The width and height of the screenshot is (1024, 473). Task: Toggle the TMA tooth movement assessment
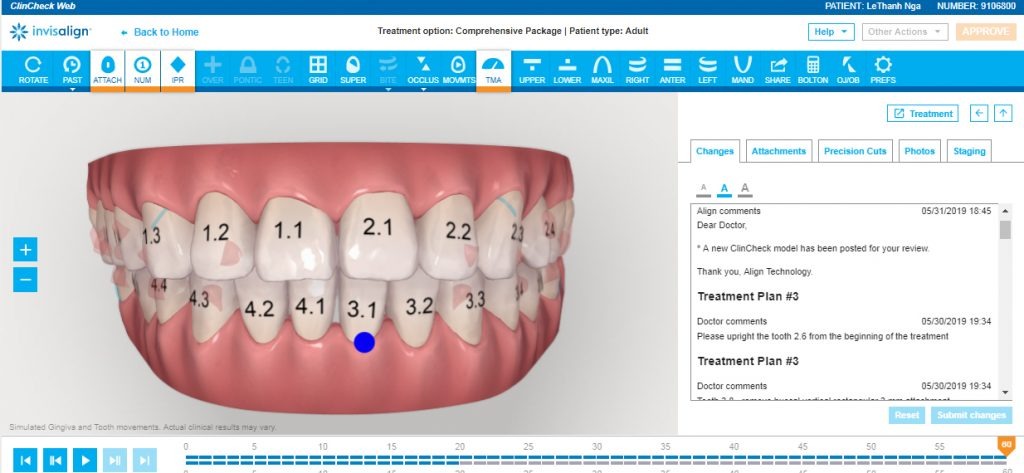[494, 70]
